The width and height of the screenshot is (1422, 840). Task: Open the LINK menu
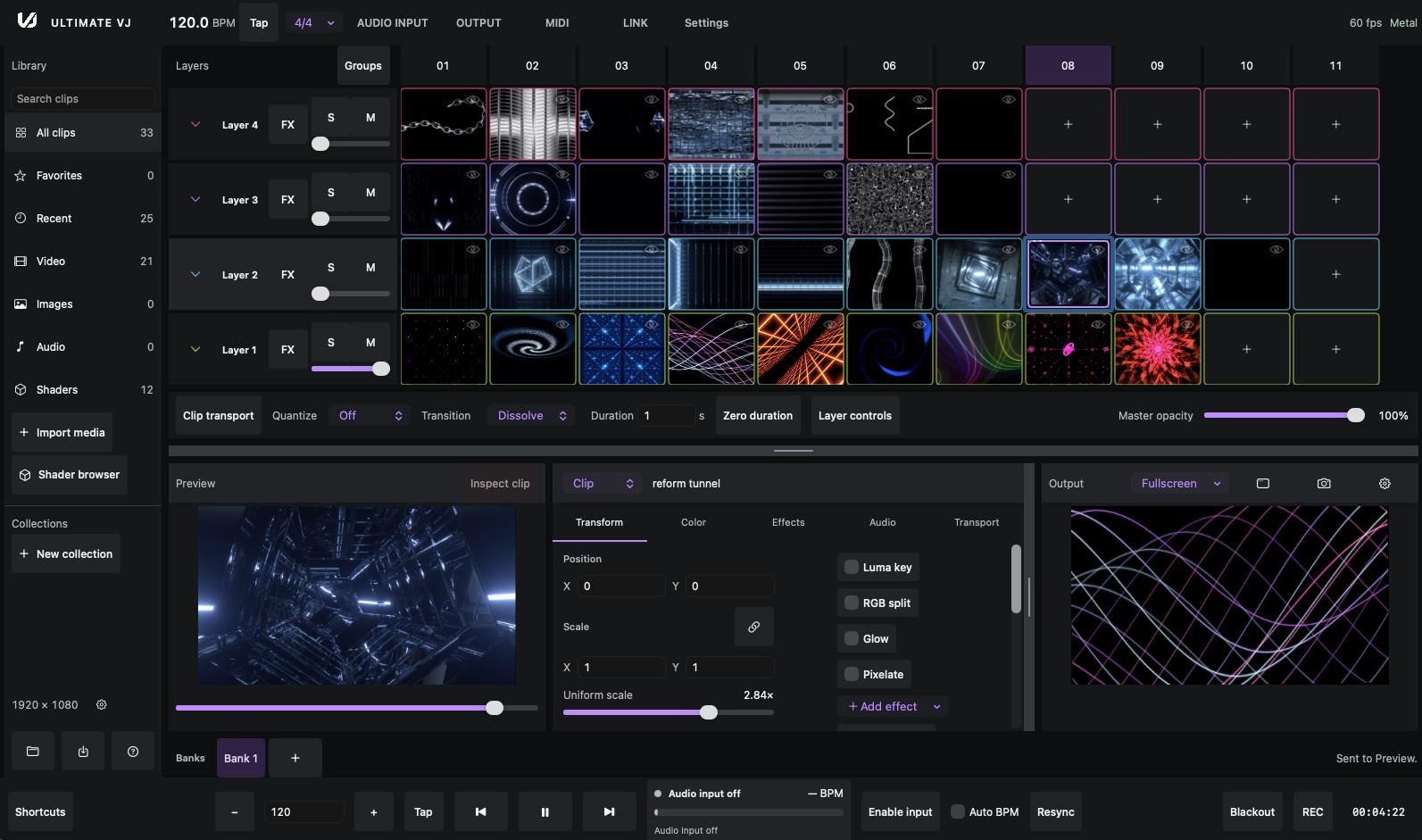tap(636, 22)
